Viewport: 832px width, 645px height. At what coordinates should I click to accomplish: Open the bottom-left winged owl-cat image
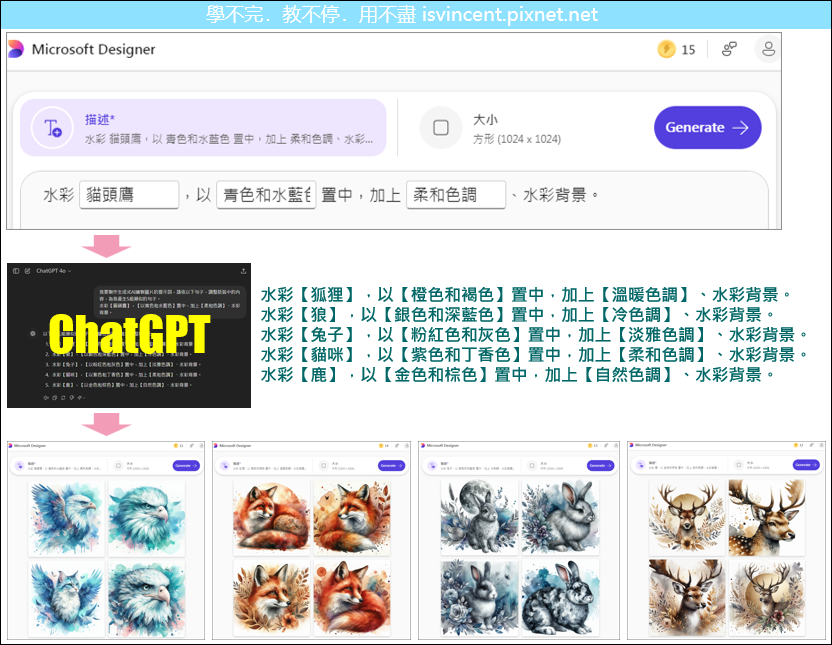click(66, 598)
